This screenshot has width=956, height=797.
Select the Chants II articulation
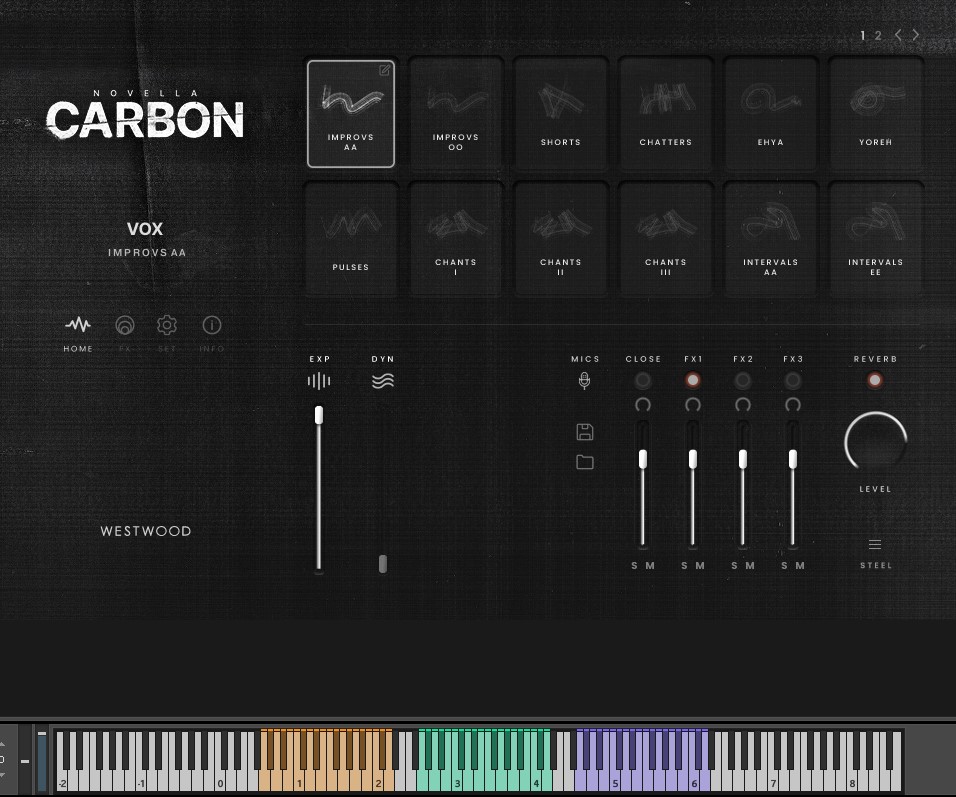(560, 237)
